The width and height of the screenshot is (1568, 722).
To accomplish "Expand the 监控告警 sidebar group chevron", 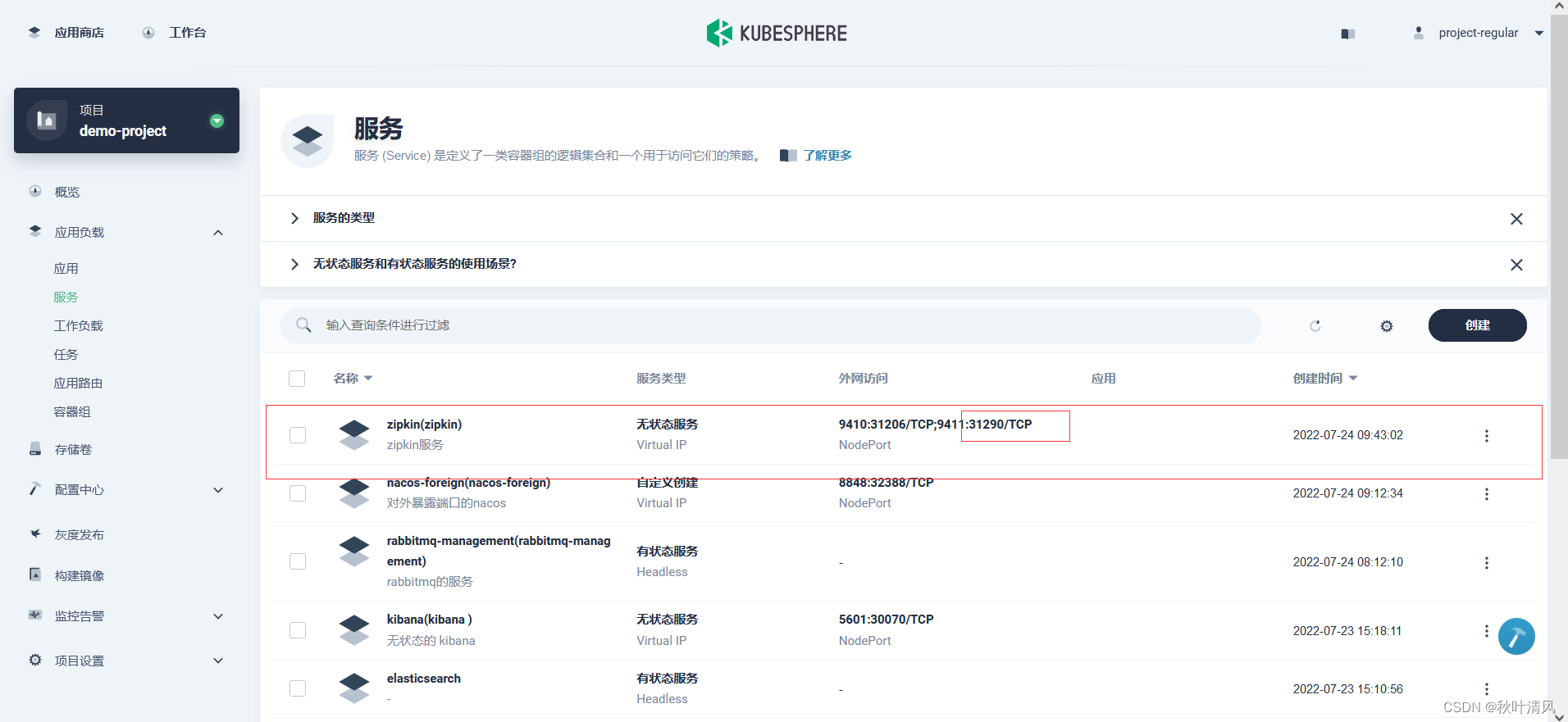I will tap(218, 616).
